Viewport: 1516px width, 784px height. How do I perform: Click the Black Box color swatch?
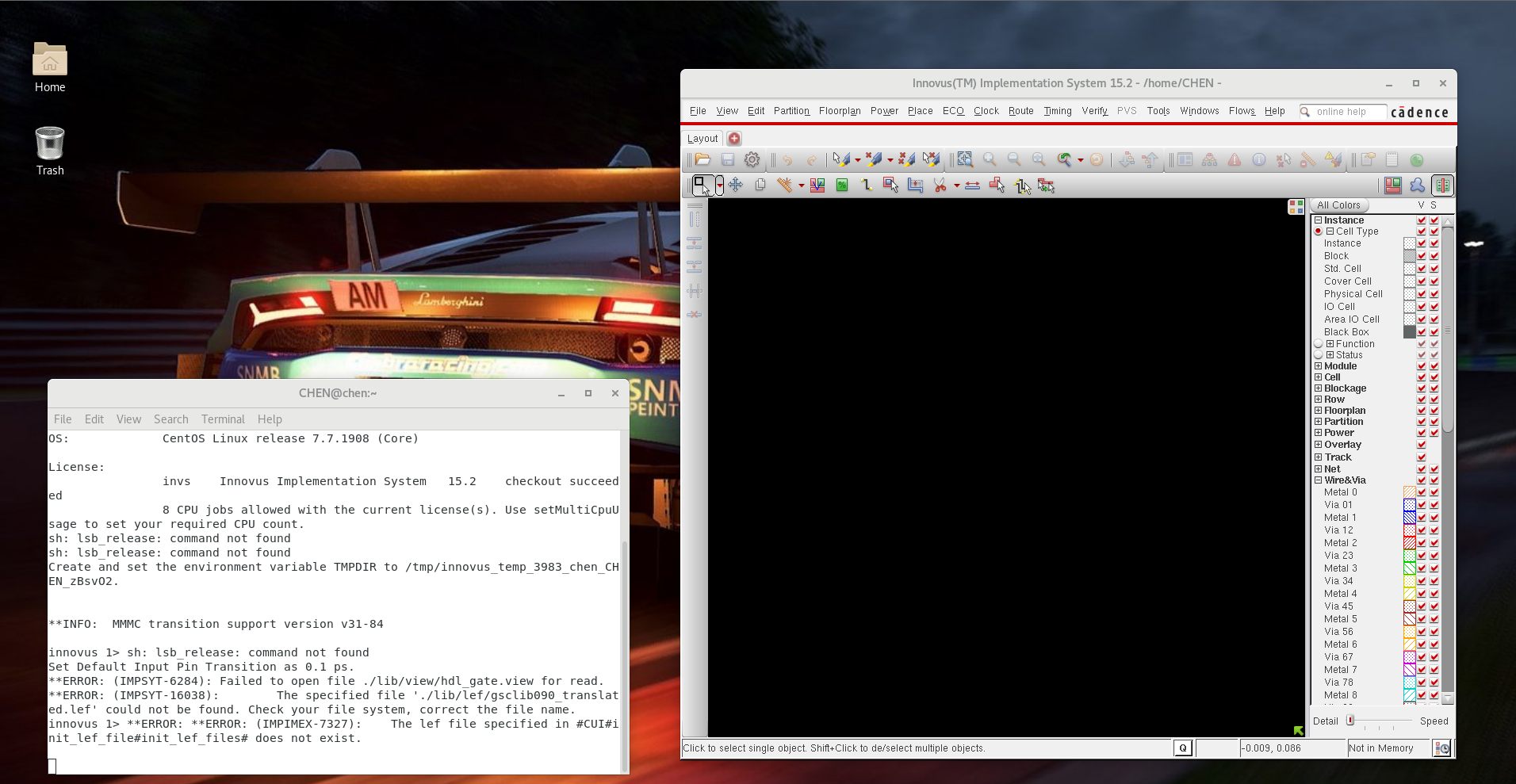(x=1410, y=332)
